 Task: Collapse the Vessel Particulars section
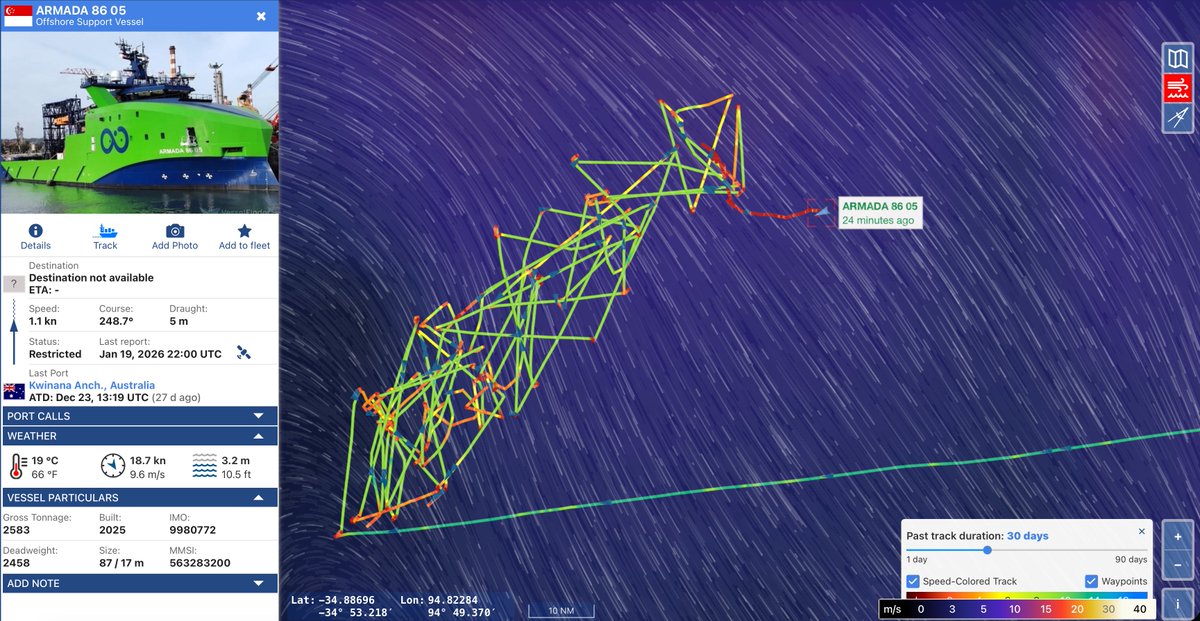pyautogui.click(x=140, y=497)
